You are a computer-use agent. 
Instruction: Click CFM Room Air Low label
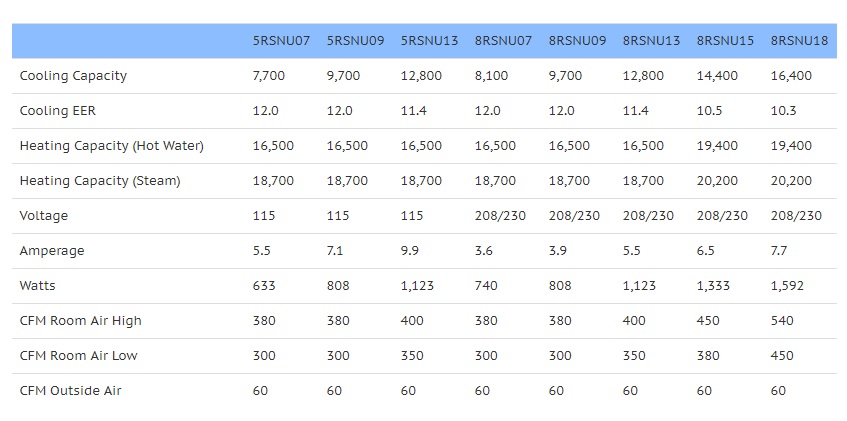(78, 356)
